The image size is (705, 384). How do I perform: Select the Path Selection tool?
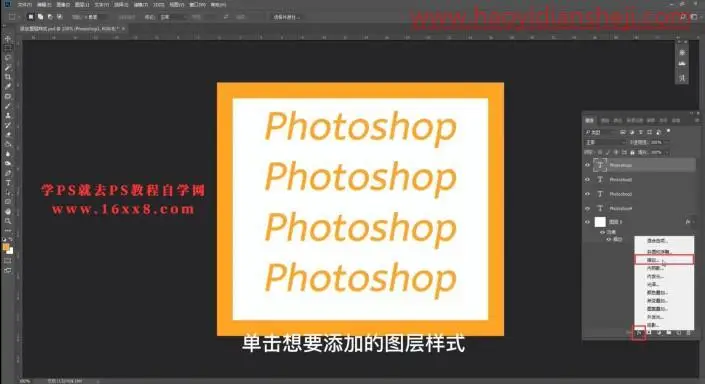click(8, 192)
